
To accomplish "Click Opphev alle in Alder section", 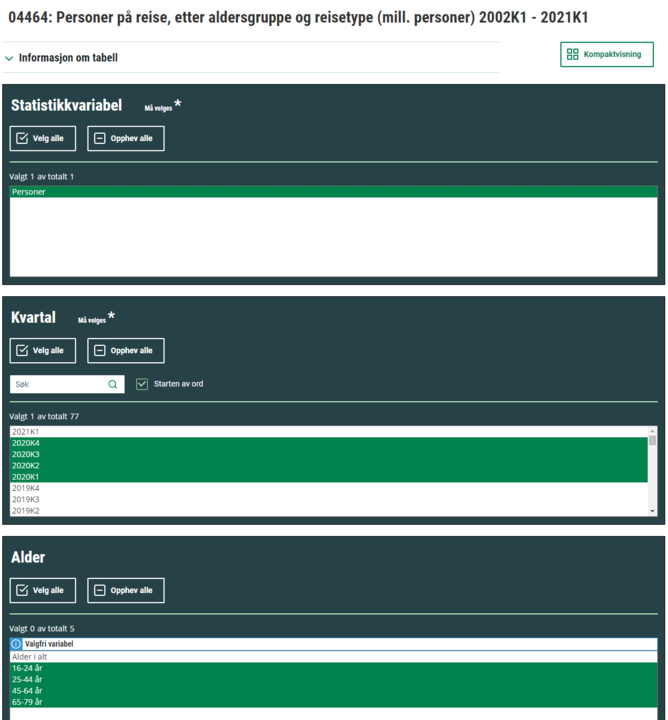I will [126, 590].
